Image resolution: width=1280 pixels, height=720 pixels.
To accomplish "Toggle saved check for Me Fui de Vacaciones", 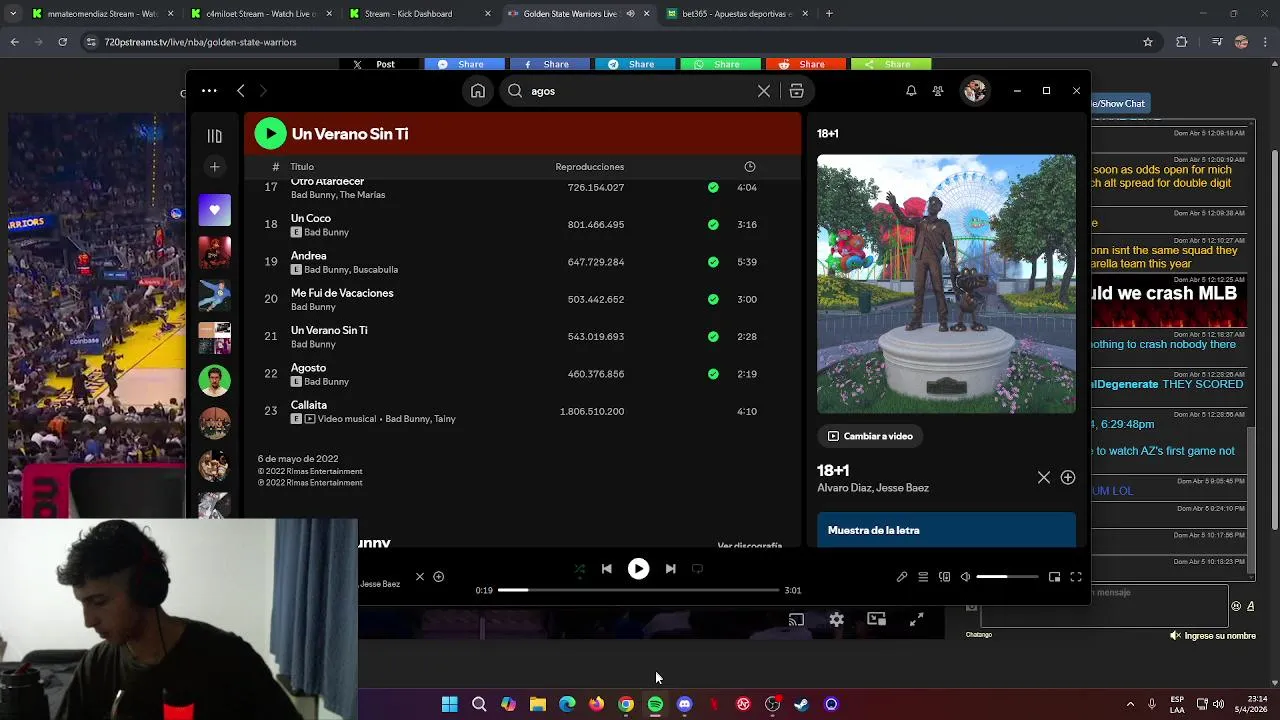I will (713, 299).
